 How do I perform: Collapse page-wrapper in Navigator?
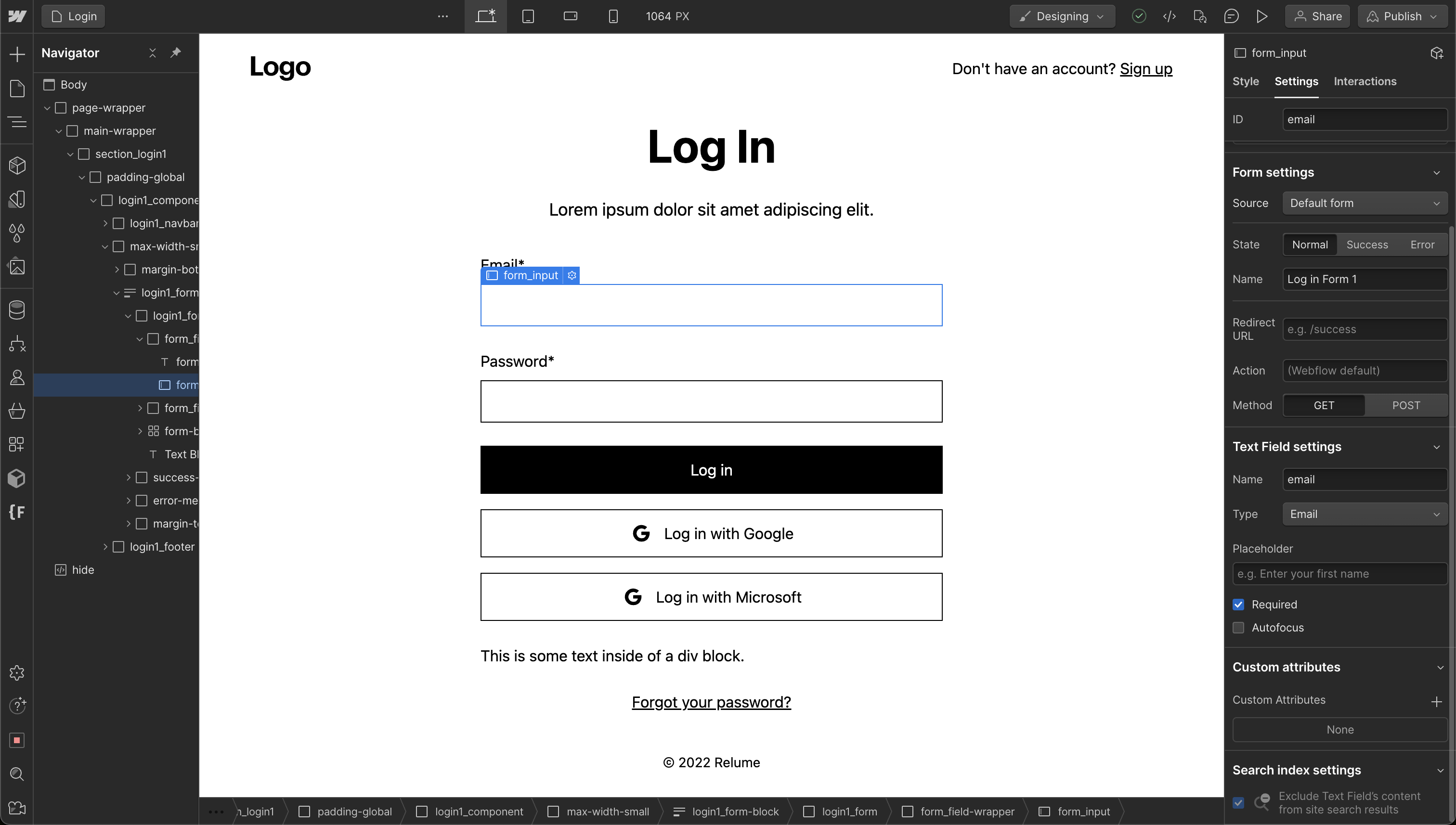47,108
